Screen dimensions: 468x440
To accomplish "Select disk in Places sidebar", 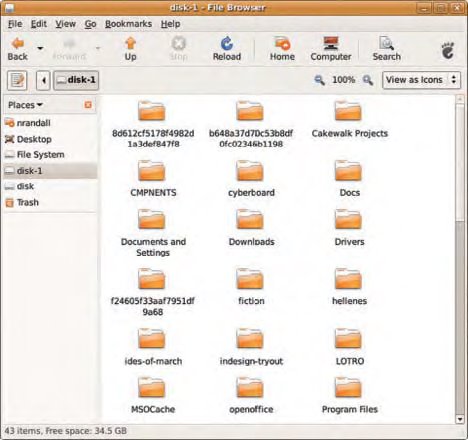I will tap(50, 186).
